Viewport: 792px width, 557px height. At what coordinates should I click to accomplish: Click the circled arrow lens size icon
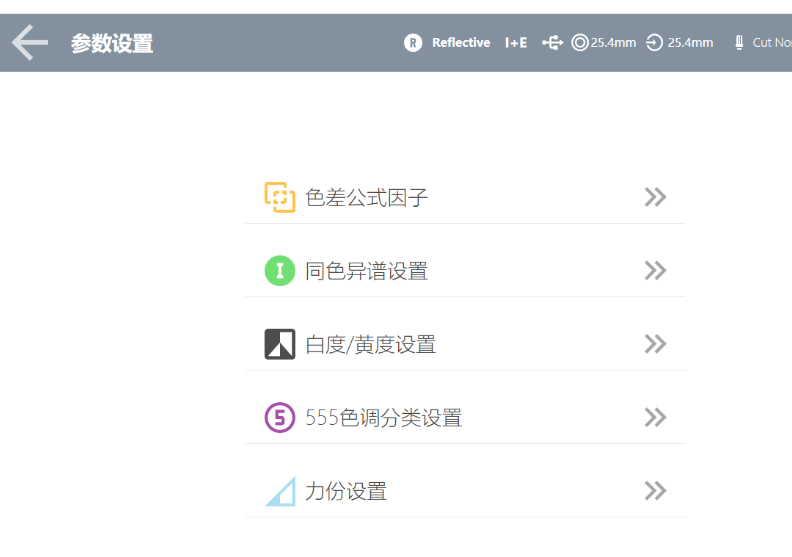tap(654, 42)
